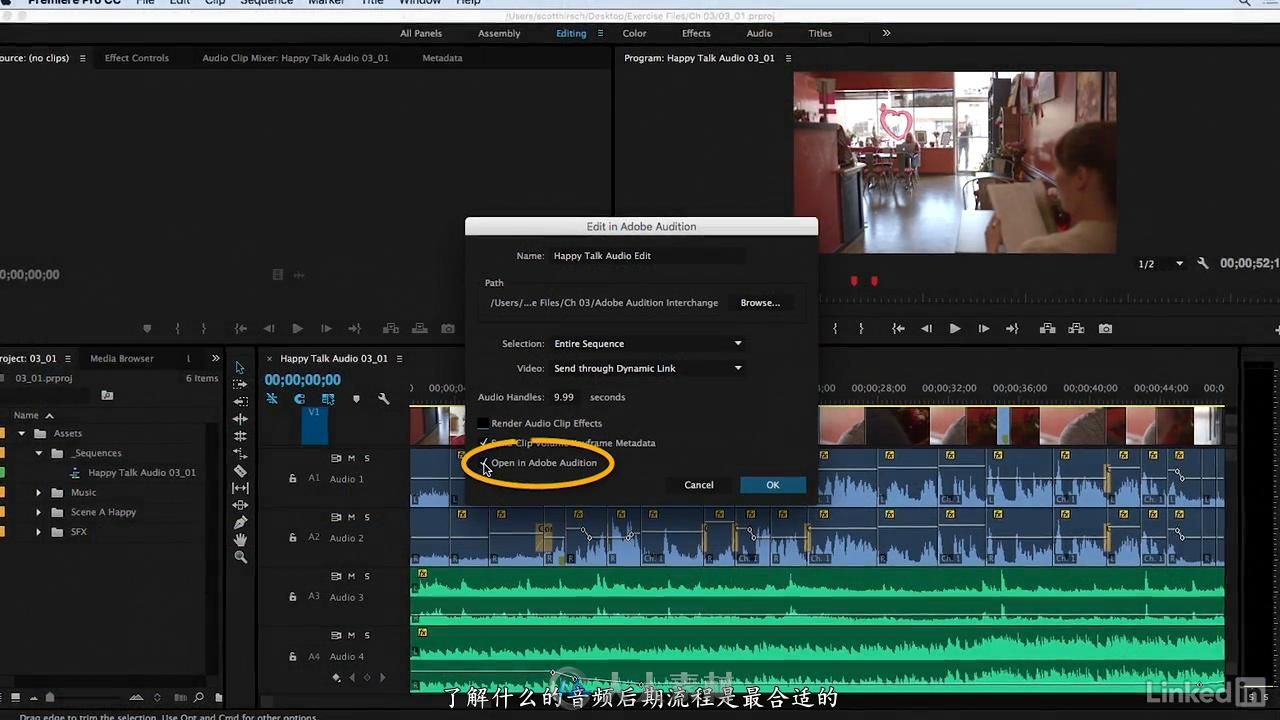Click Insert button in Source Monitor
Screen dimensions: 1280x720
point(390,328)
